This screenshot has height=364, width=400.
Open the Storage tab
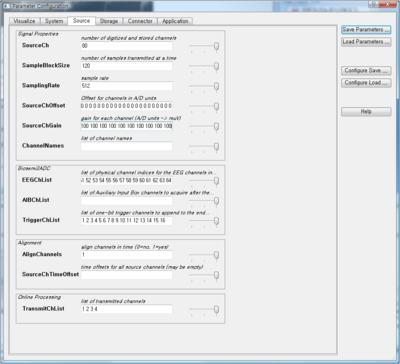[x=109, y=21]
